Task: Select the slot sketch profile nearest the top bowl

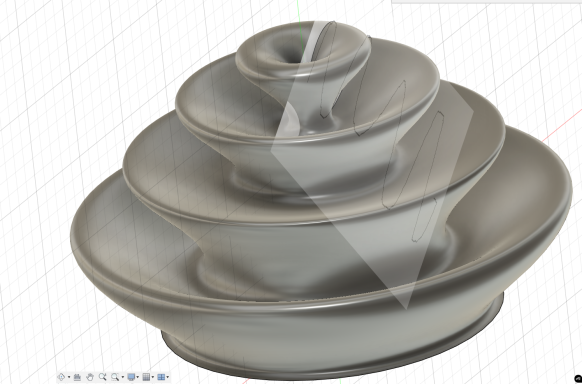Action: [327, 70]
